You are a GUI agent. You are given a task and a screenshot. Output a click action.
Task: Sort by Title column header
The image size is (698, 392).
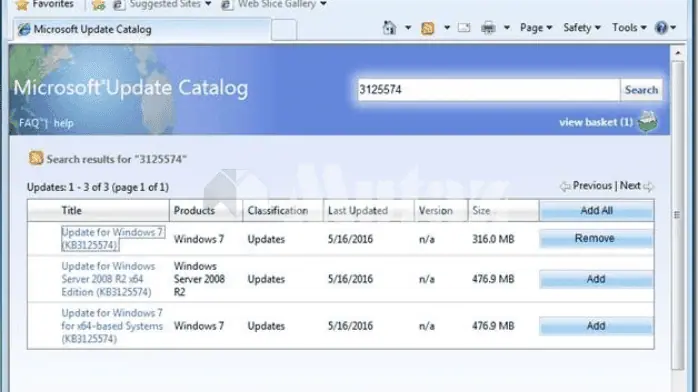71,210
